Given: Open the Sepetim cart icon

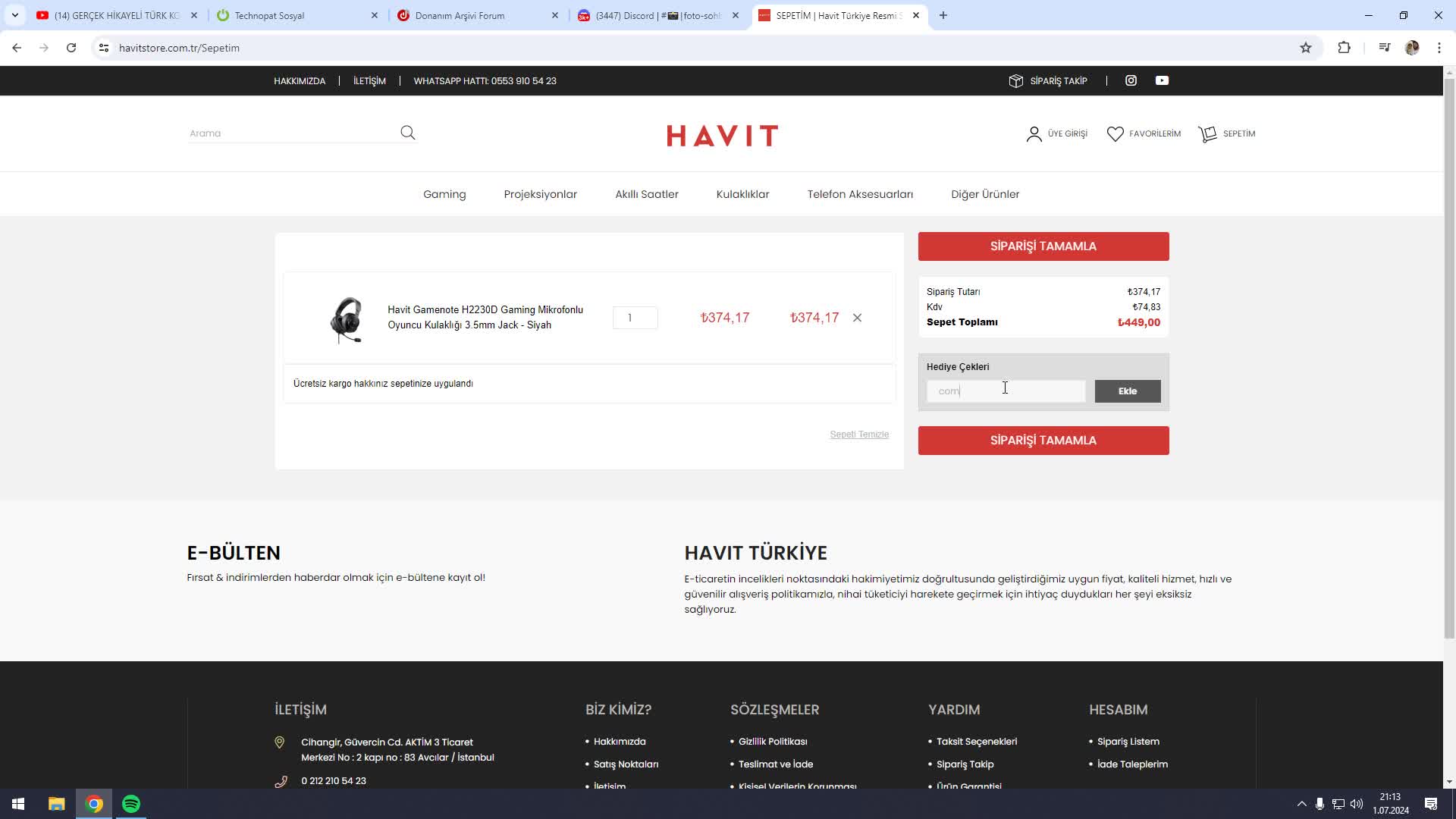Looking at the screenshot, I should (x=1207, y=134).
